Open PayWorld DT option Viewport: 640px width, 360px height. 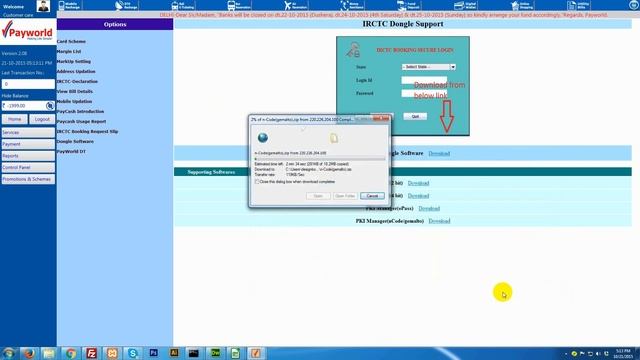(x=71, y=151)
